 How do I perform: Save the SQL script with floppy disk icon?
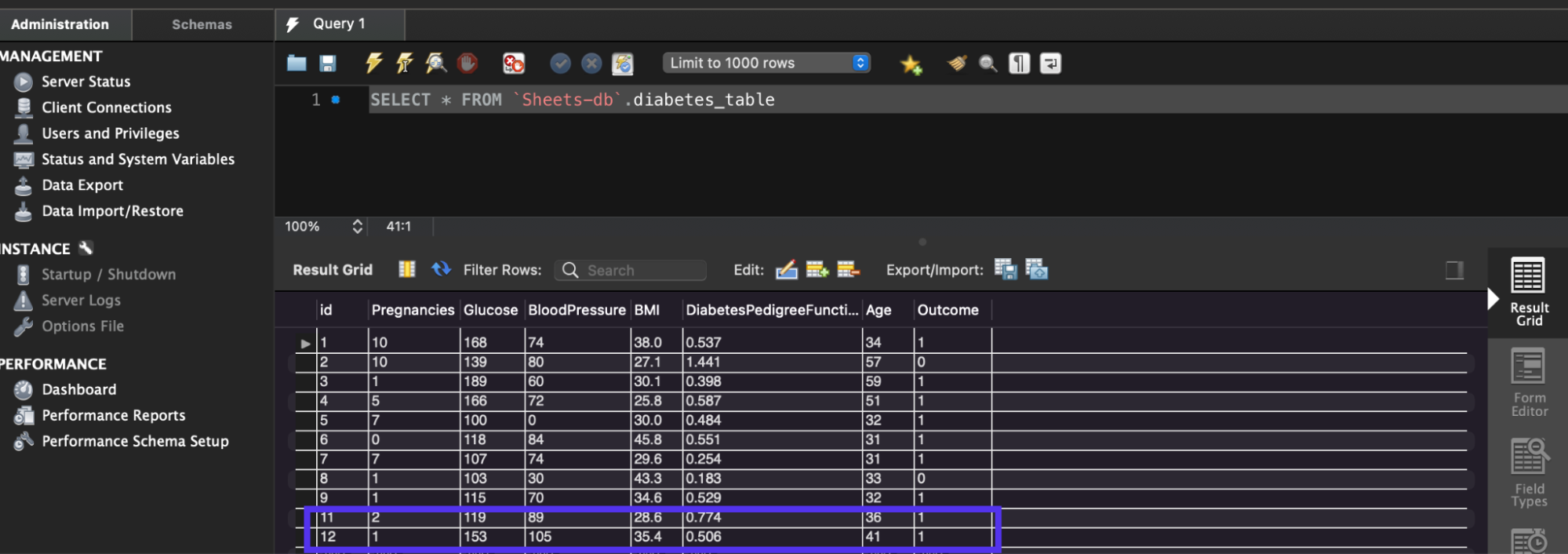point(328,64)
